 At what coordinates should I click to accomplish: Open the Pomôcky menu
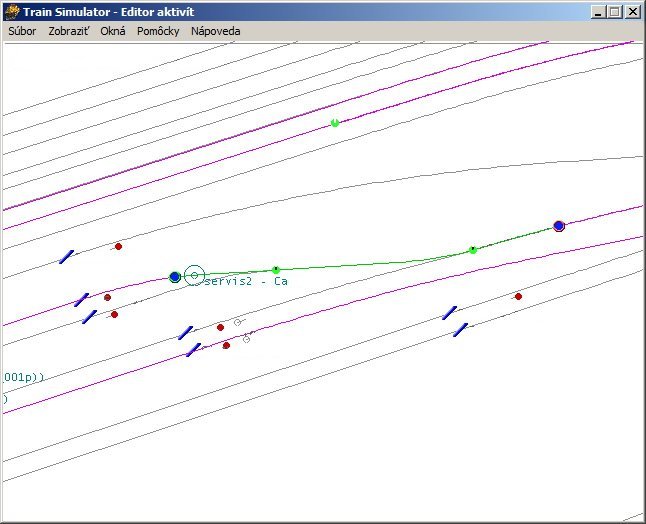pyautogui.click(x=158, y=31)
